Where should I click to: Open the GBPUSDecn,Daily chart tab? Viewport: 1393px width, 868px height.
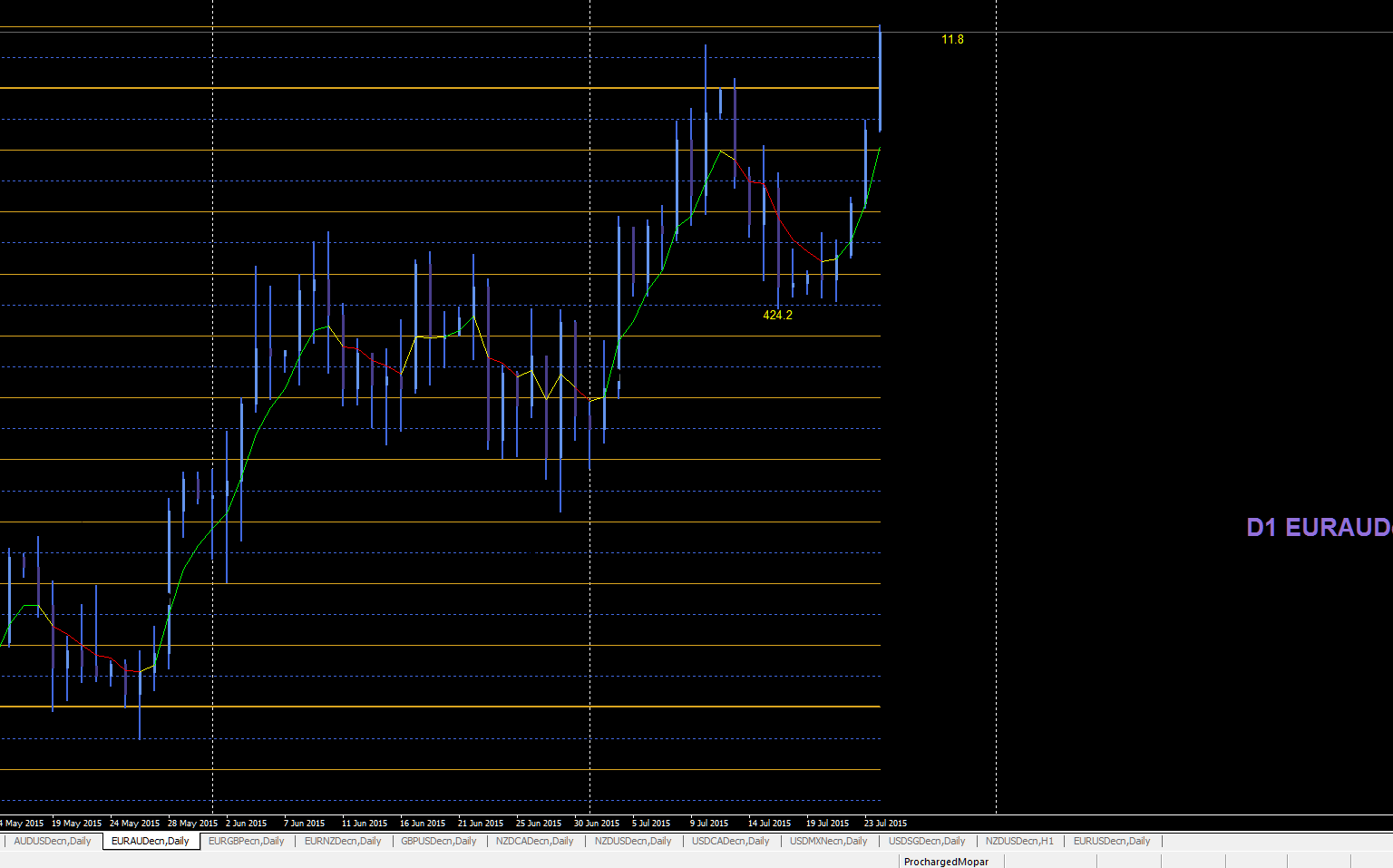439,841
